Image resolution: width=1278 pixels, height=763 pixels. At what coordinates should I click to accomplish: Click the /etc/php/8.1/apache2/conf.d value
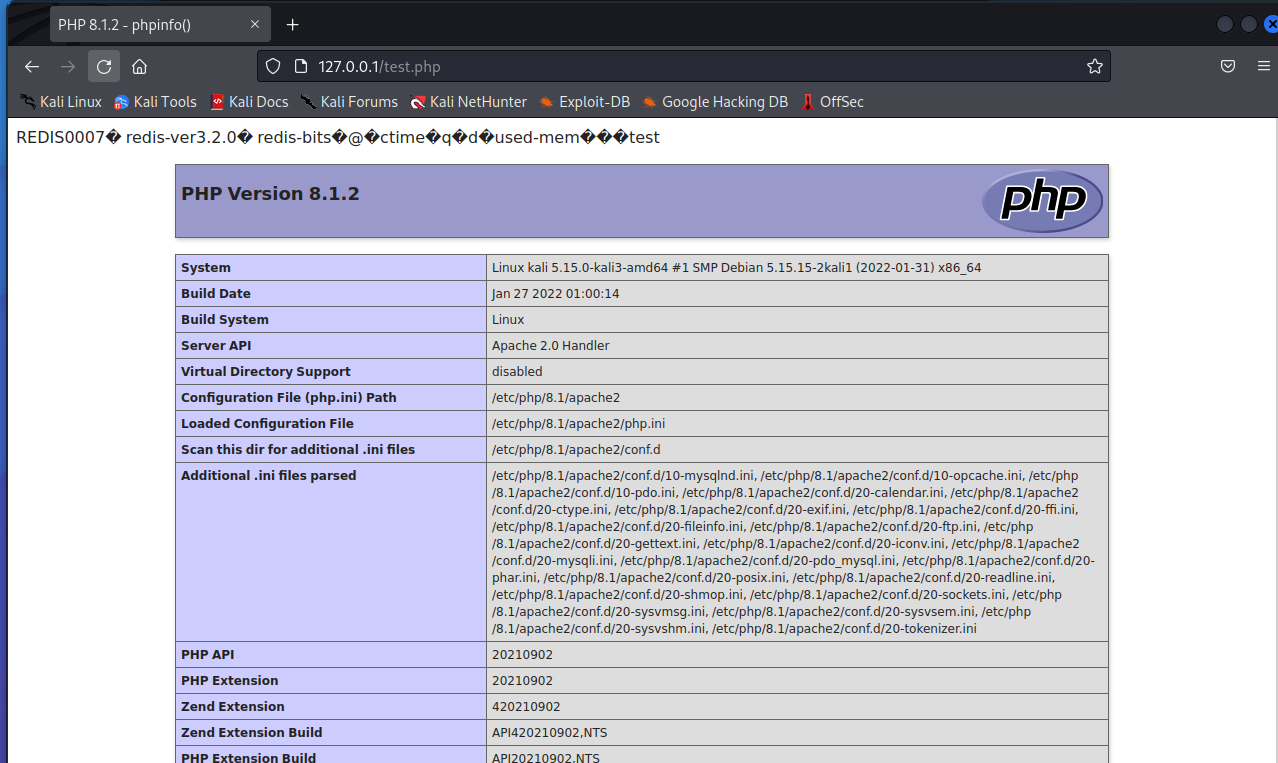(x=576, y=450)
